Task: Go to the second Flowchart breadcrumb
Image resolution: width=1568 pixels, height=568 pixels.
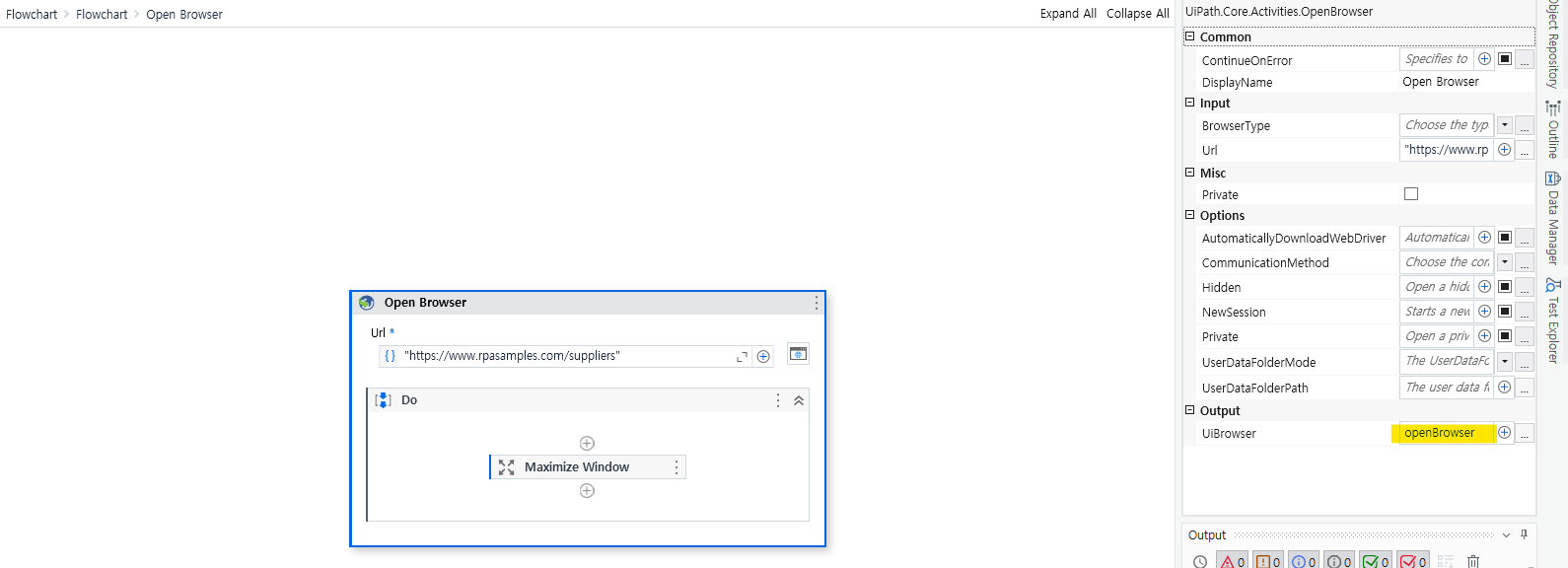Action: point(102,15)
